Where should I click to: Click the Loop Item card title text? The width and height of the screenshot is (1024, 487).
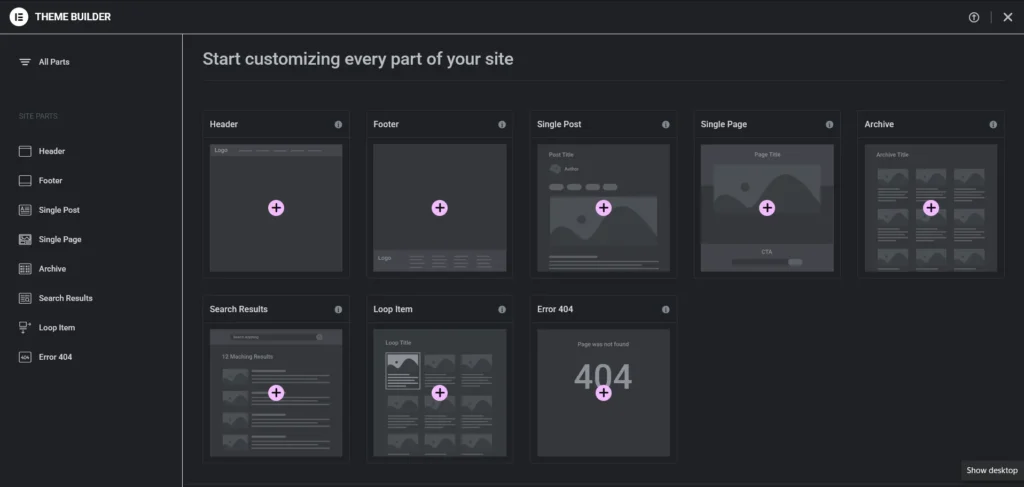(x=393, y=309)
